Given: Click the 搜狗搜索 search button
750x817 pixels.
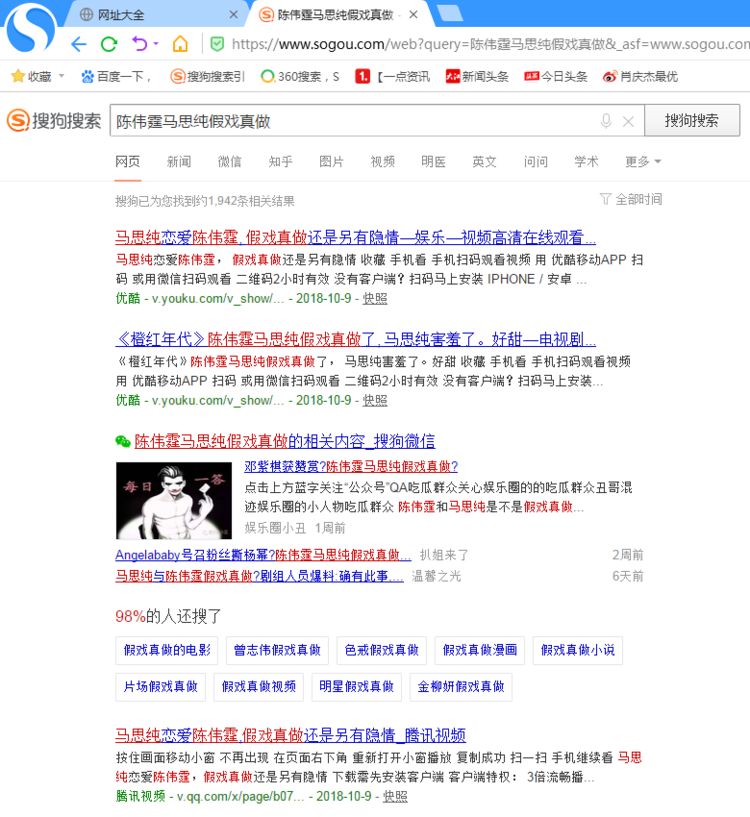Looking at the screenshot, I should [x=692, y=120].
